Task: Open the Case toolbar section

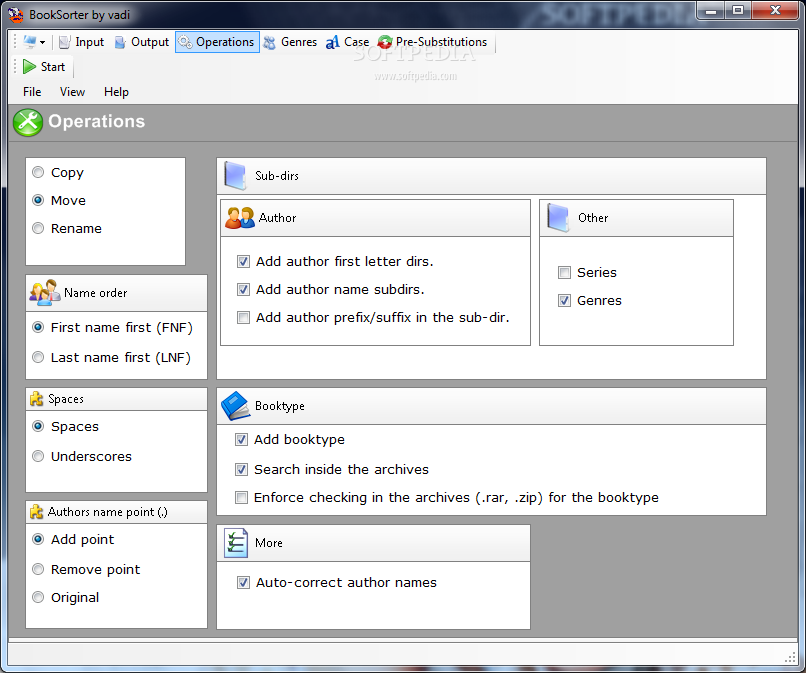Action: (x=347, y=42)
